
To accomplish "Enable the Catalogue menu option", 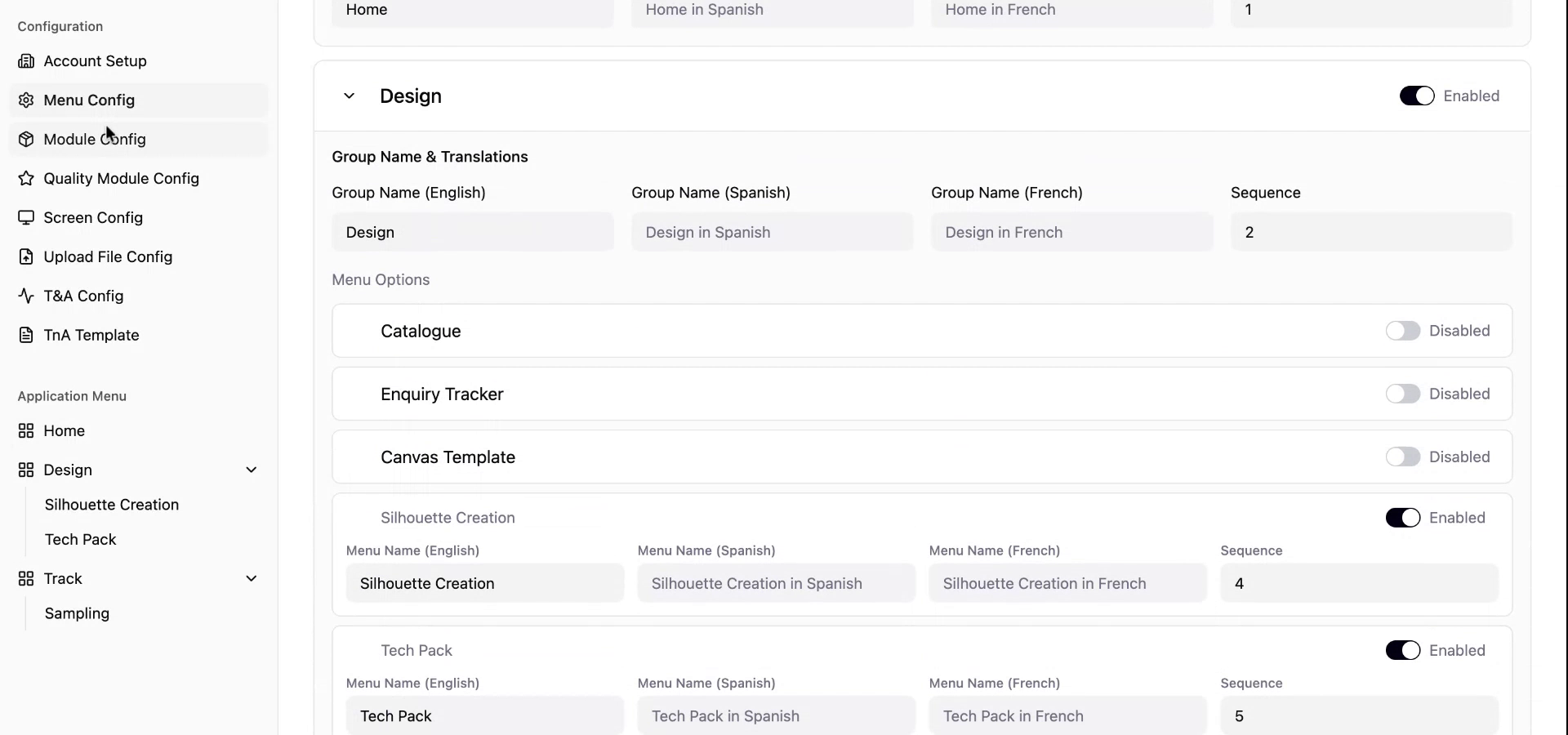I will click(x=1403, y=331).
